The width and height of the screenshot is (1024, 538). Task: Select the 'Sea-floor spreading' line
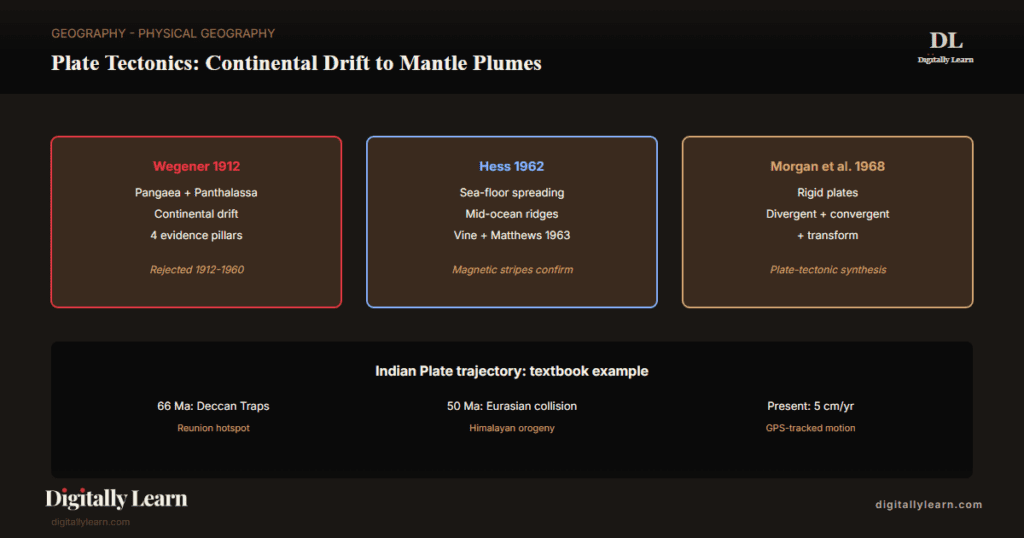512,193
